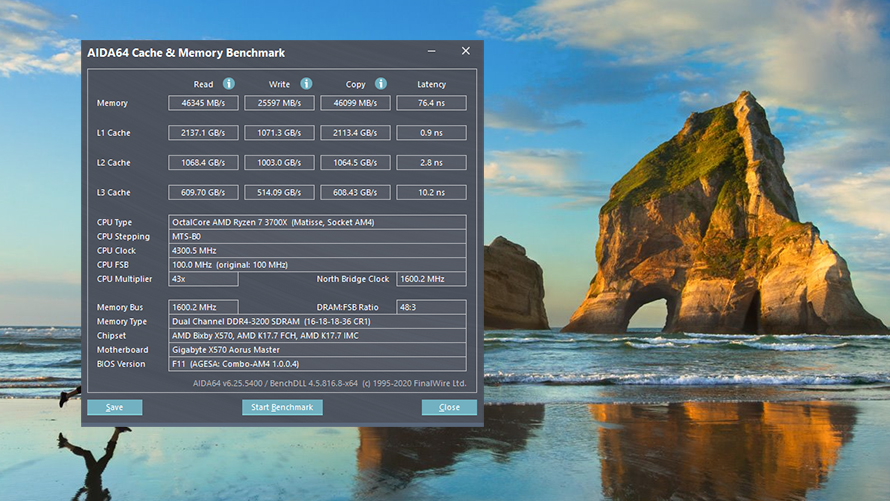The height and width of the screenshot is (501, 890).
Task: Minimize the AIDA64 benchmark window
Action: (x=431, y=52)
